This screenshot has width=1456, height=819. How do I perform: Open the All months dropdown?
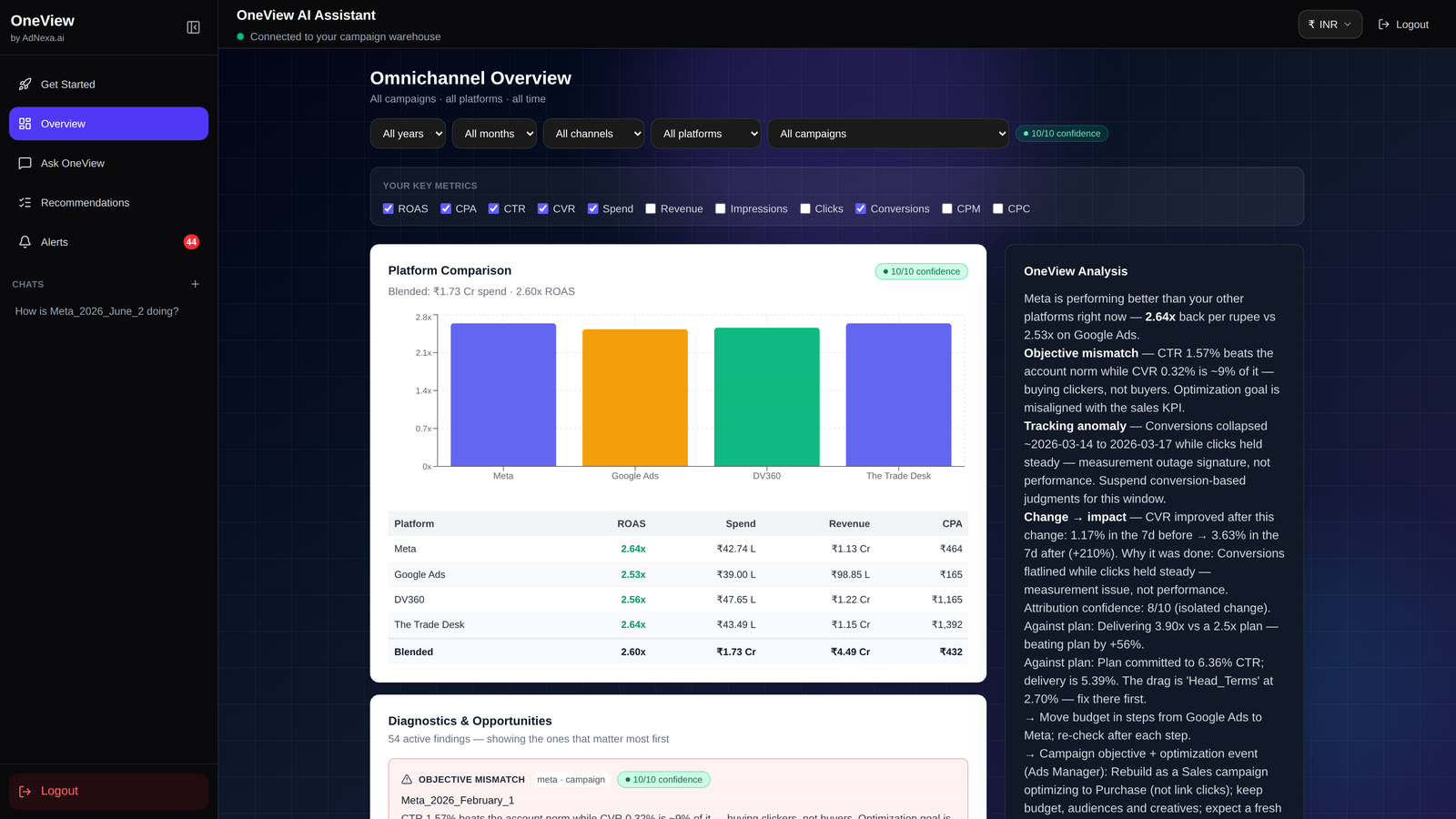[x=494, y=134]
